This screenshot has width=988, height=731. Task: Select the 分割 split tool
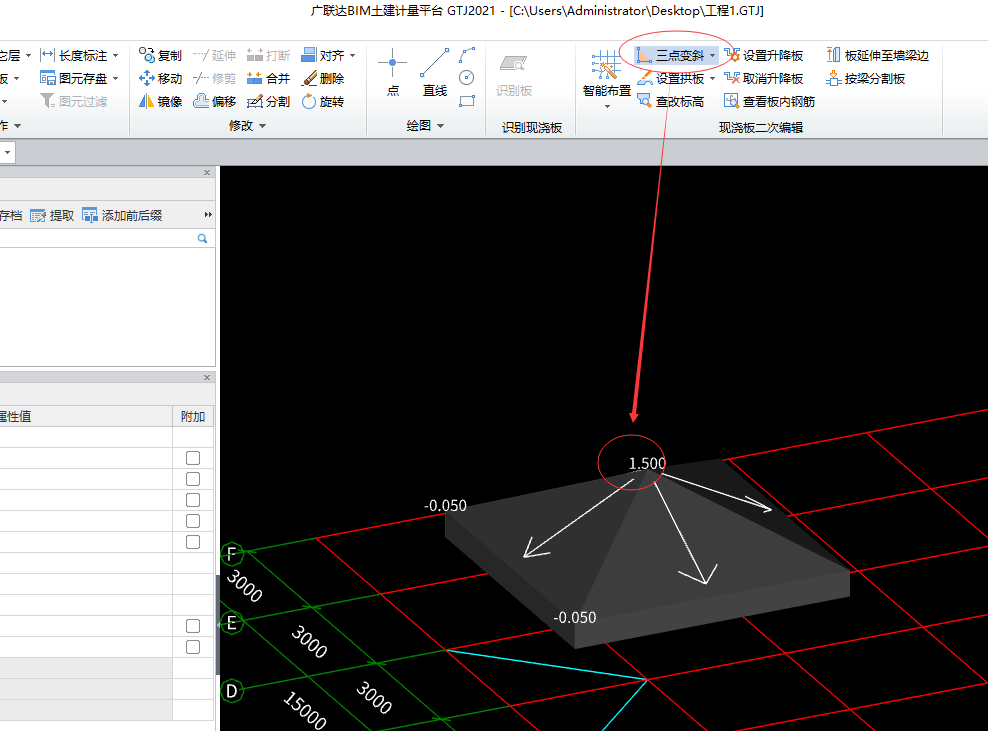pyautogui.click(x=268, y=101)
